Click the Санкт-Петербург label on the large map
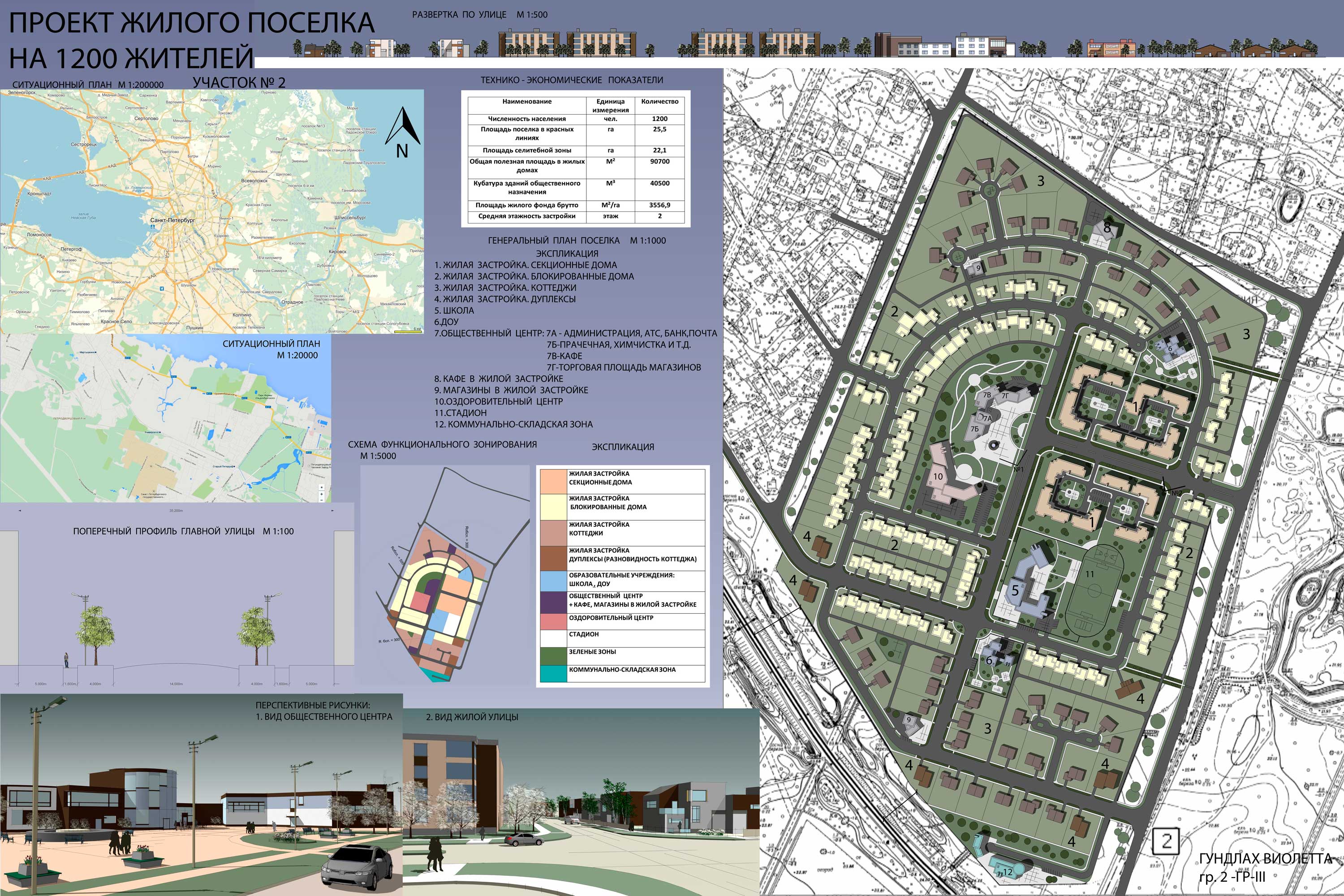 coord(172,220)
